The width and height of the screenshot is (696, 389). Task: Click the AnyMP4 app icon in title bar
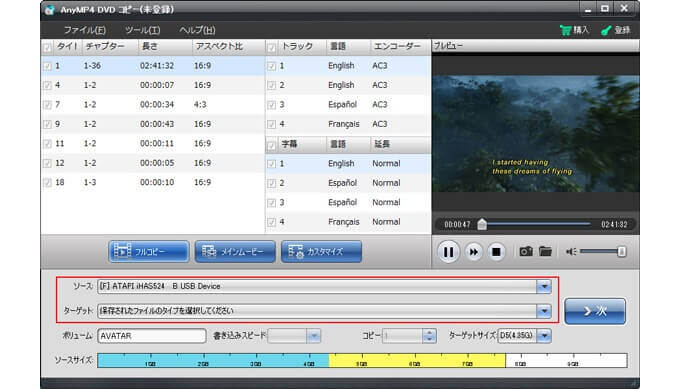coord(50,9)
